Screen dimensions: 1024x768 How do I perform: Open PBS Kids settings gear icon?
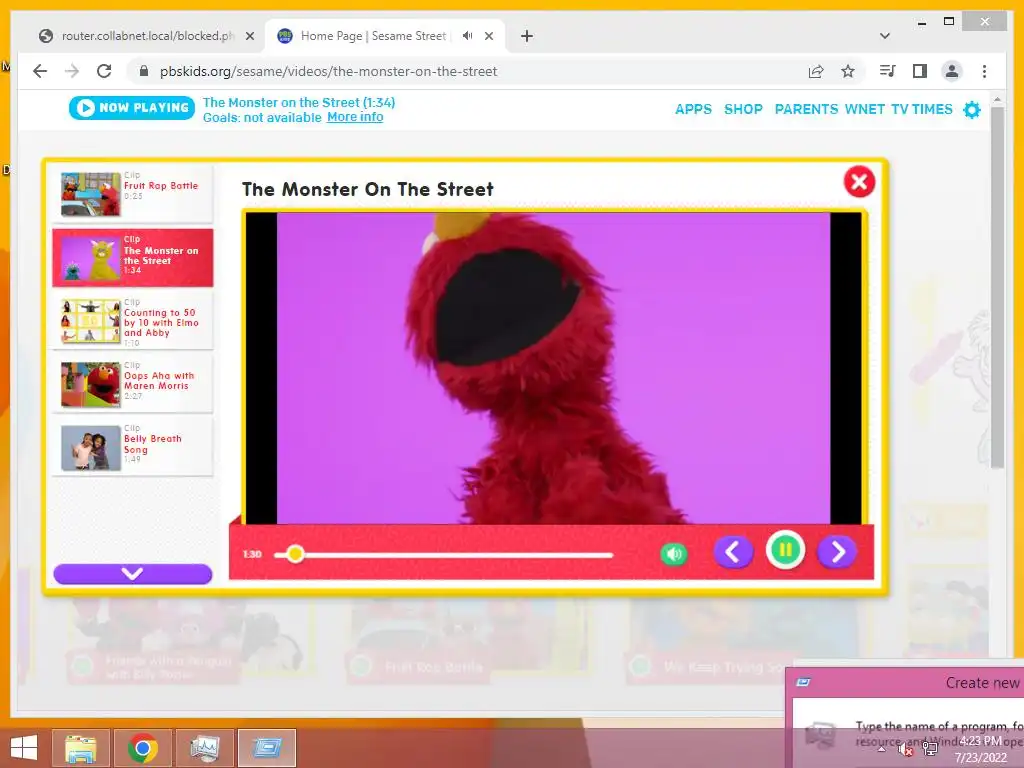click(x=972, y=110)
